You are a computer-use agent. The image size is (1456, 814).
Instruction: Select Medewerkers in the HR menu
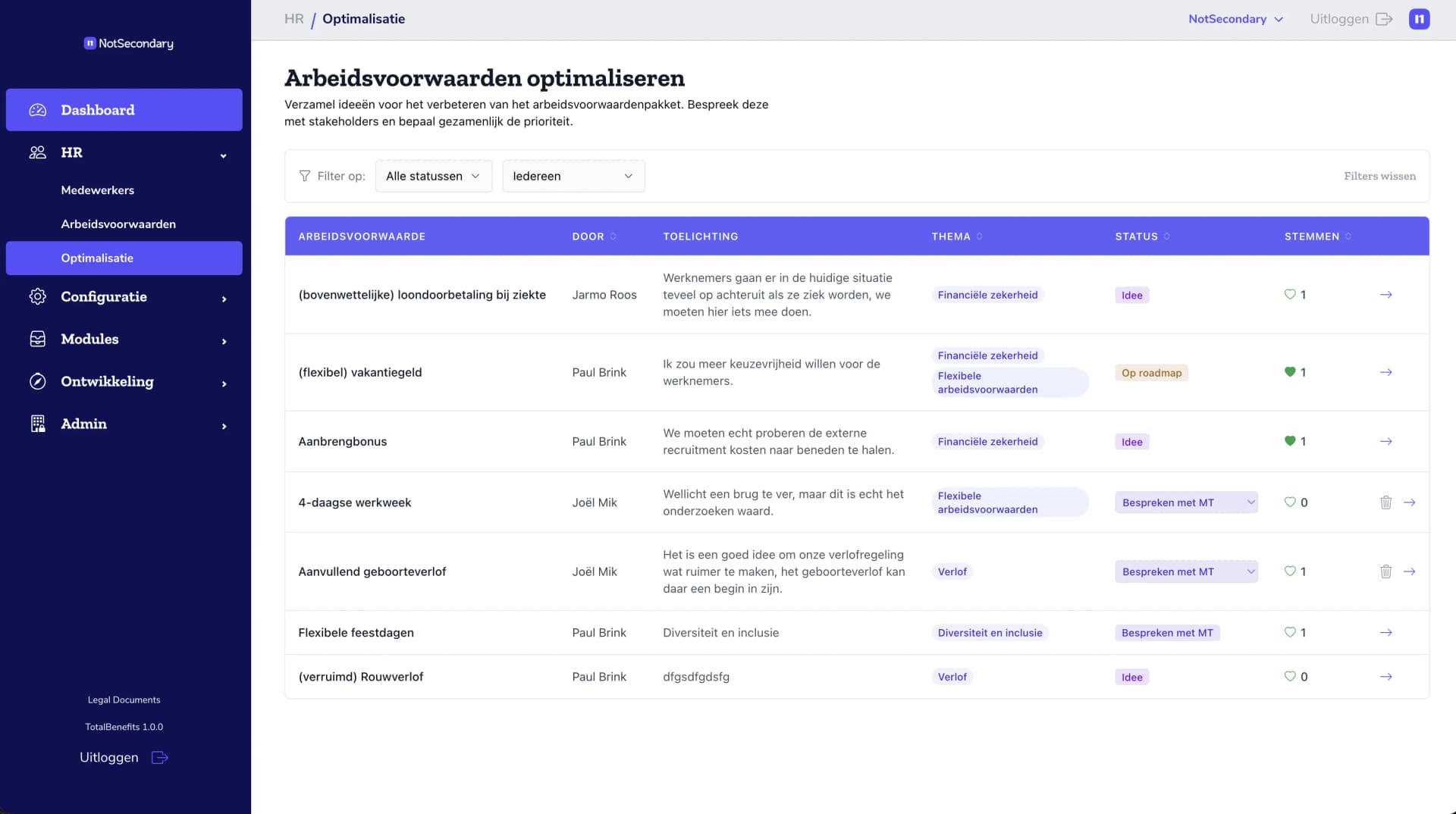click(x=97, y=190)
